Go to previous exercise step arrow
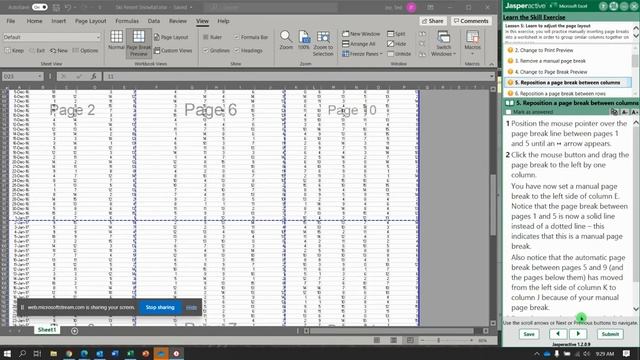Image resolution: width=640 pixels, height=360 pixels. 558,334
